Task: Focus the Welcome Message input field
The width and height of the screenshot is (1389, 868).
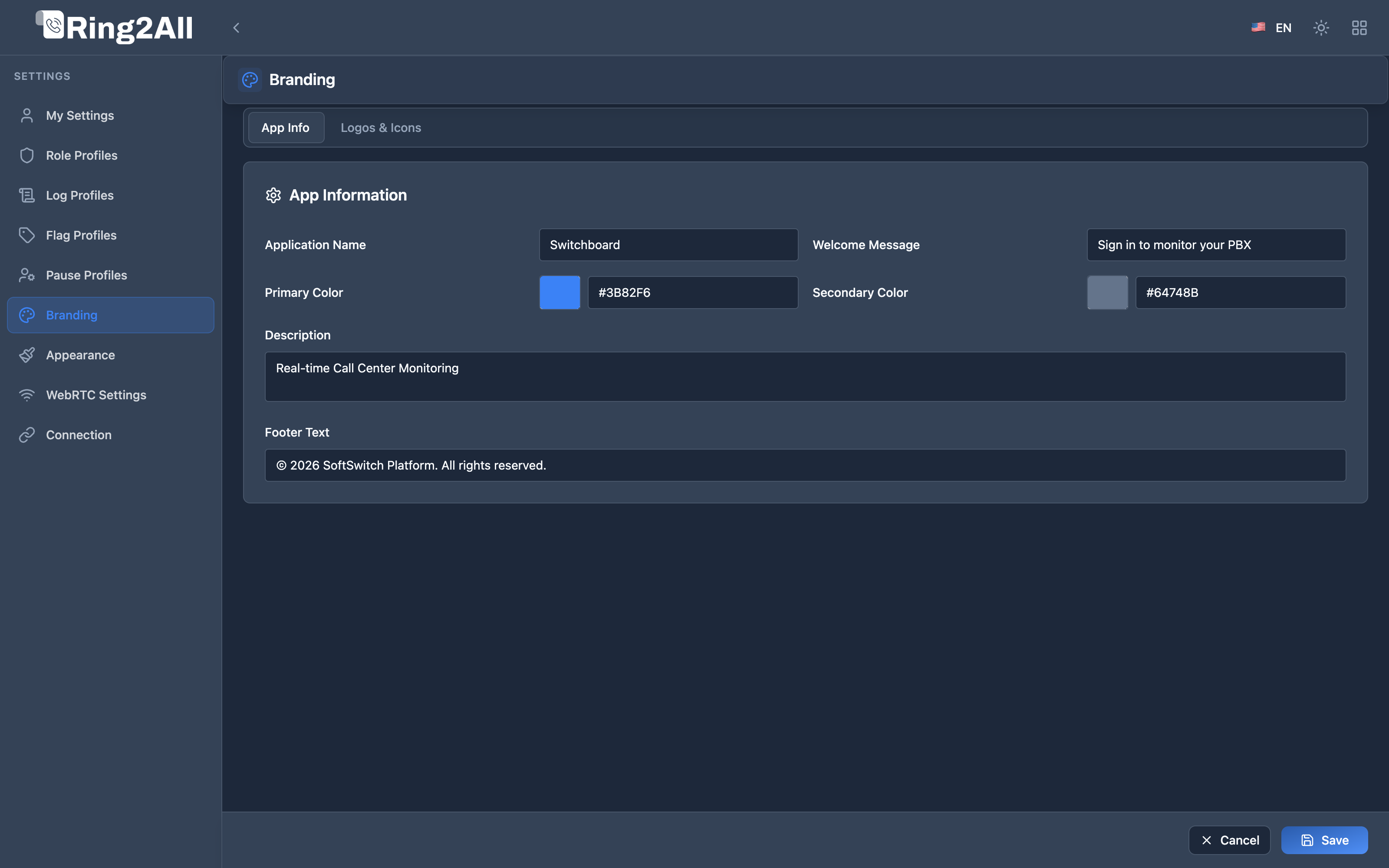Action: click(x=1216, y=244)
